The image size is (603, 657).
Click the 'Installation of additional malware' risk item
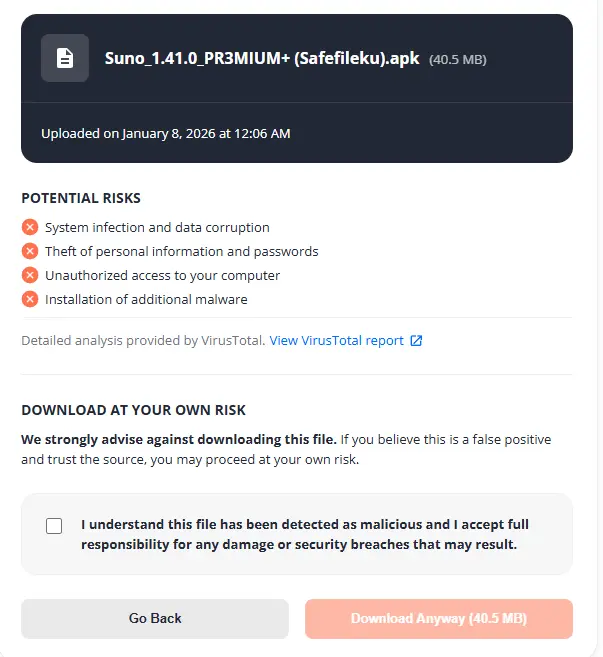pyautogui.click(x=146, y=299)
